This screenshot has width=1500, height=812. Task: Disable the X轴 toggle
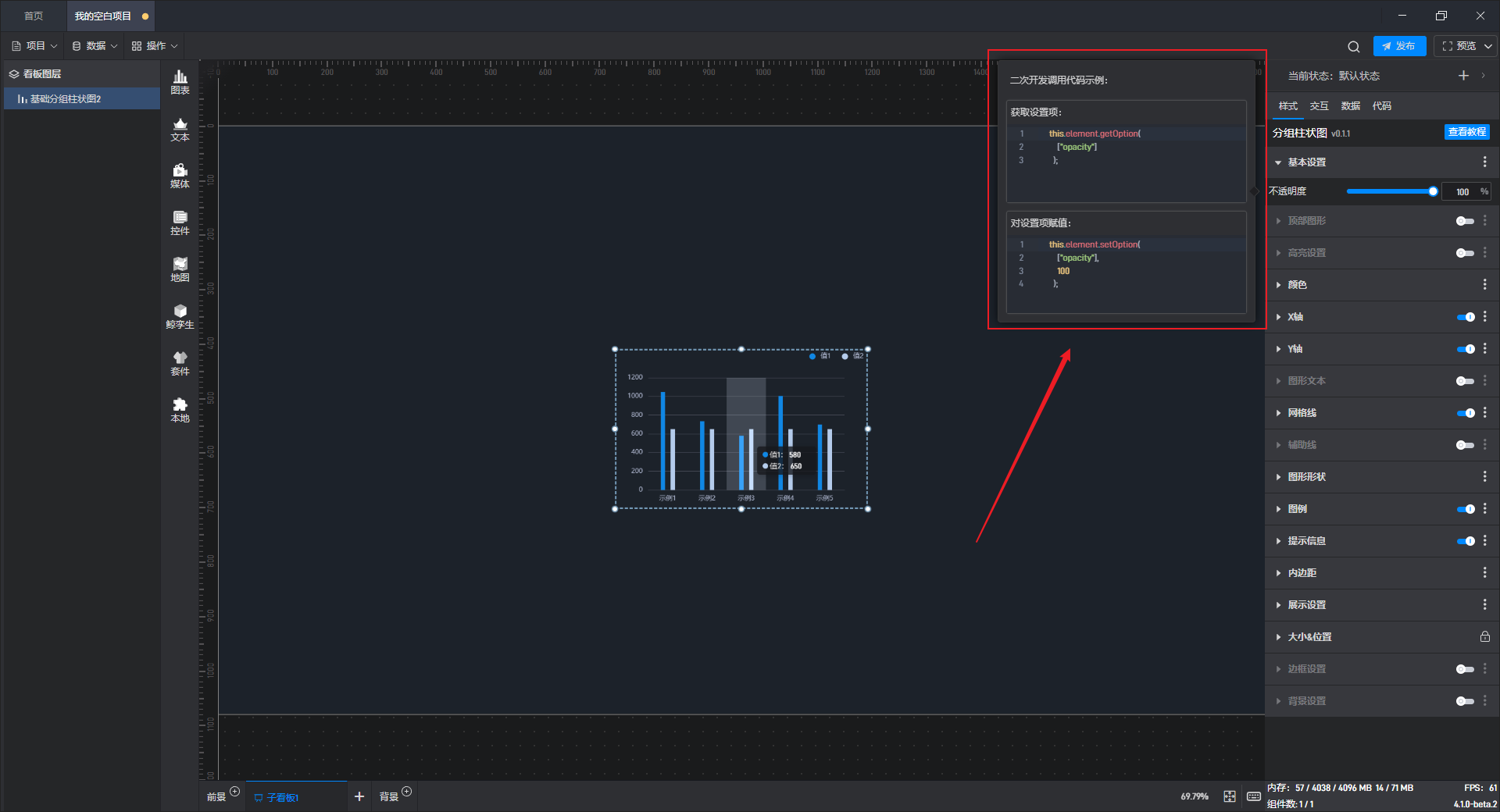click(x=1466, y=317)
